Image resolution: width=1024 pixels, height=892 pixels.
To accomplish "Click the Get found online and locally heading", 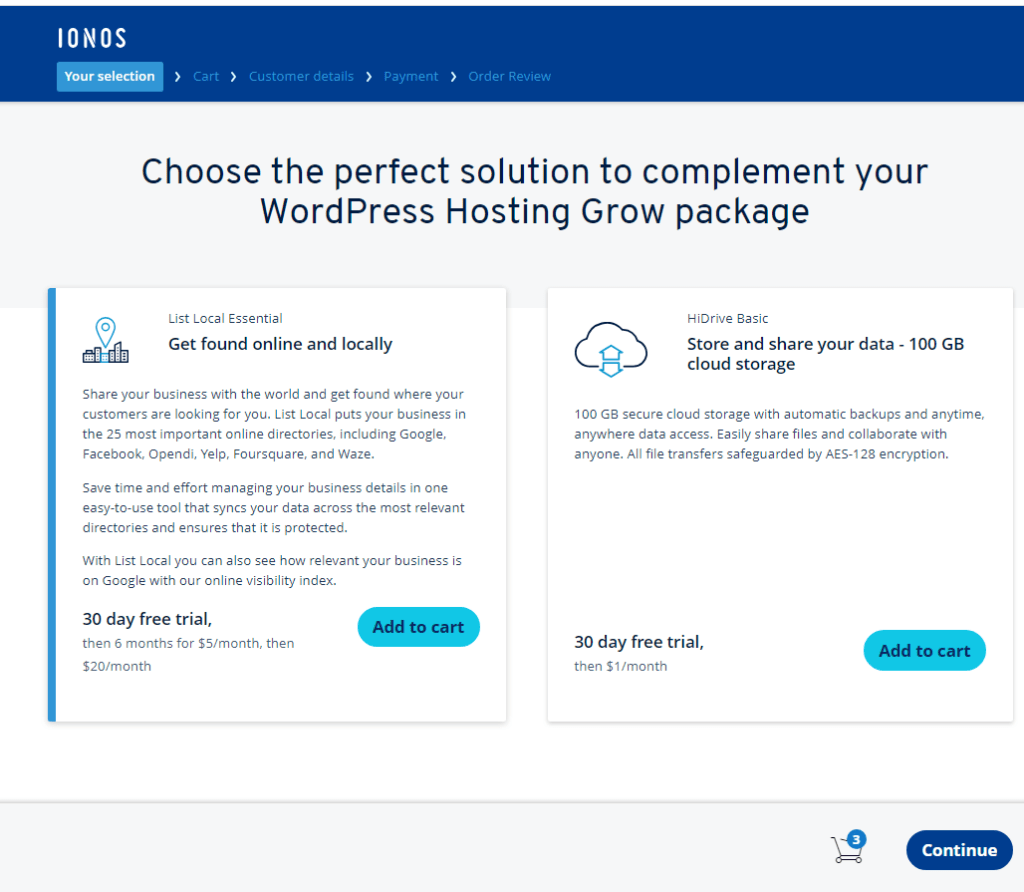I will pos(280,344).
